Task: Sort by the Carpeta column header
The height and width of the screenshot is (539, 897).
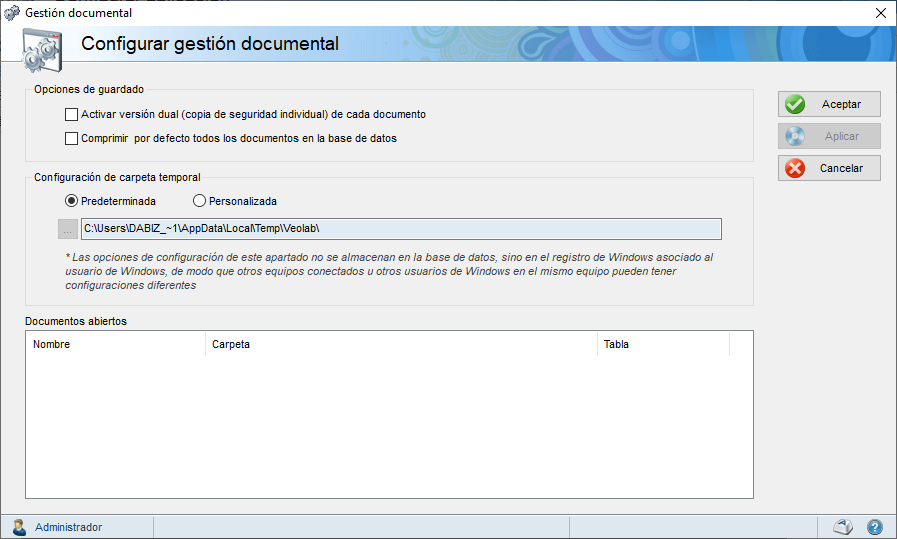Action: click(401, 344)
